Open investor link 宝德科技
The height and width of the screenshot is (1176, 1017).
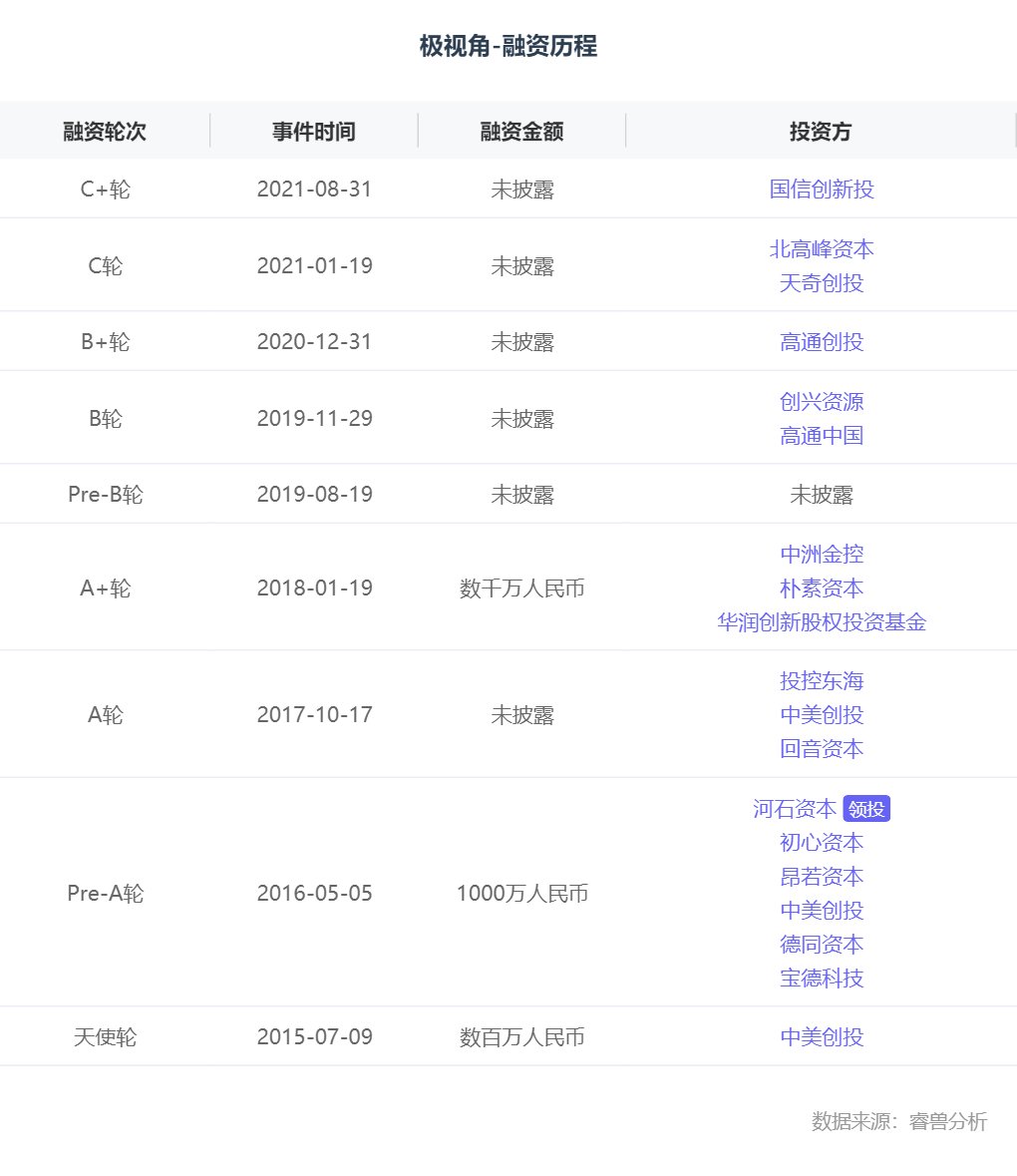click(822, 978)
